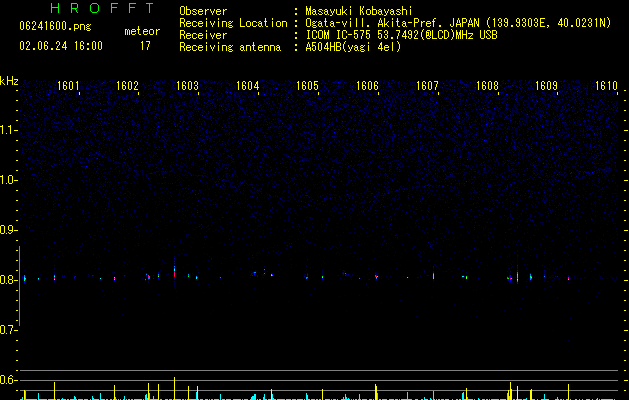
Task: Click the kHz axis unit label
Action: (9, 81)
